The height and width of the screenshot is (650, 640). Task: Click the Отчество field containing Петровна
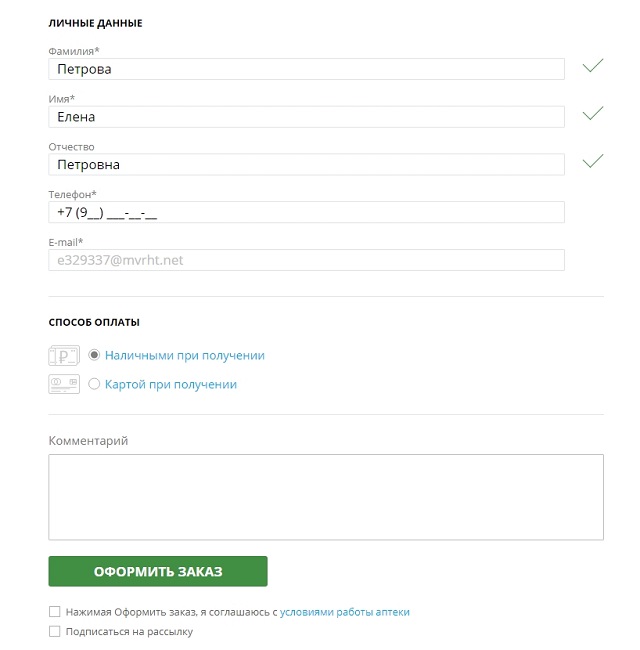point(306,165)
